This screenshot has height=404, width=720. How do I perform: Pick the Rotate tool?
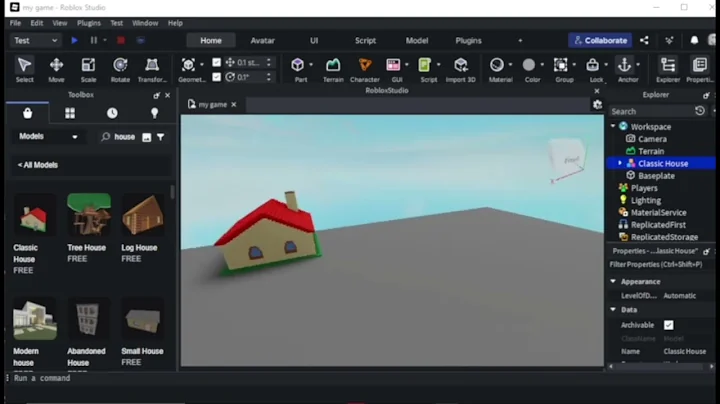pyautogui.click(x=120, y=70)
